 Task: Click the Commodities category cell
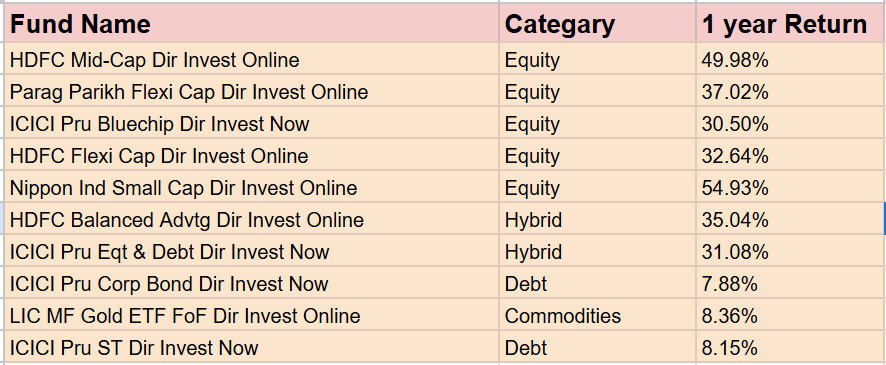(597, 315)
